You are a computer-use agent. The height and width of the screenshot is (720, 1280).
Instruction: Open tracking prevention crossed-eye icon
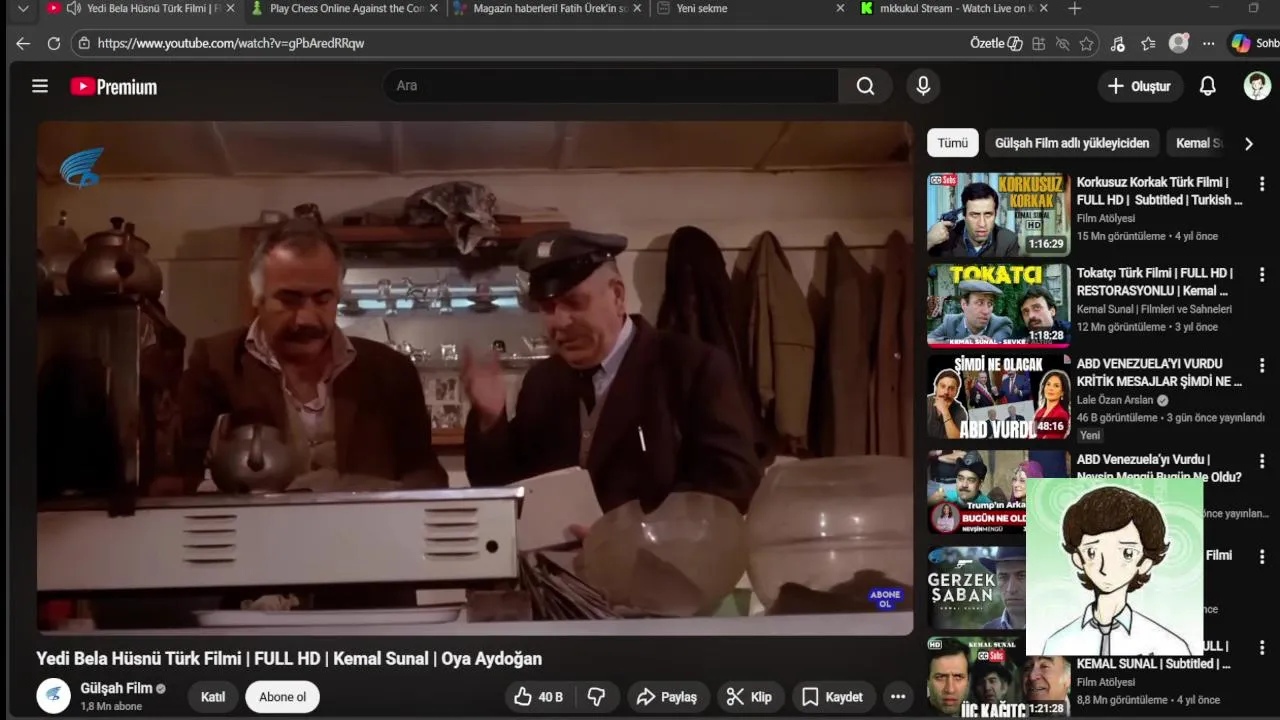pos(1062,43)
